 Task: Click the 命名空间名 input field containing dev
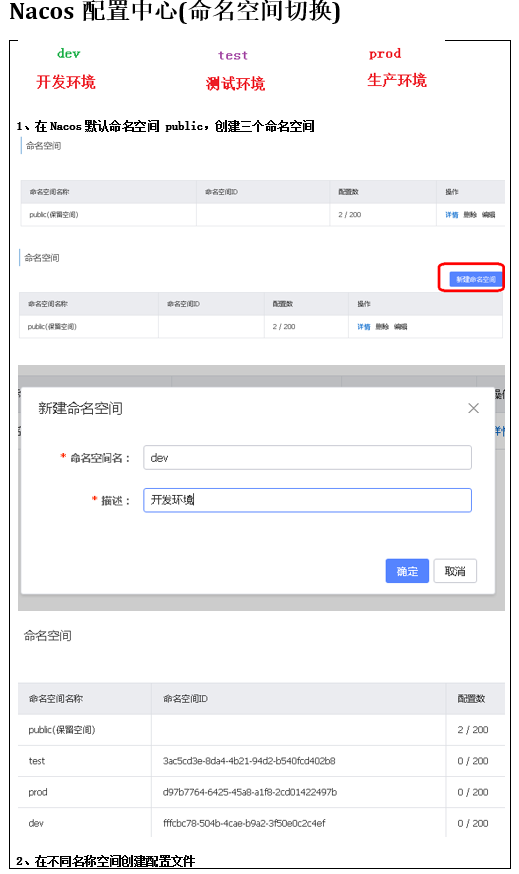(x=307, y=458)
